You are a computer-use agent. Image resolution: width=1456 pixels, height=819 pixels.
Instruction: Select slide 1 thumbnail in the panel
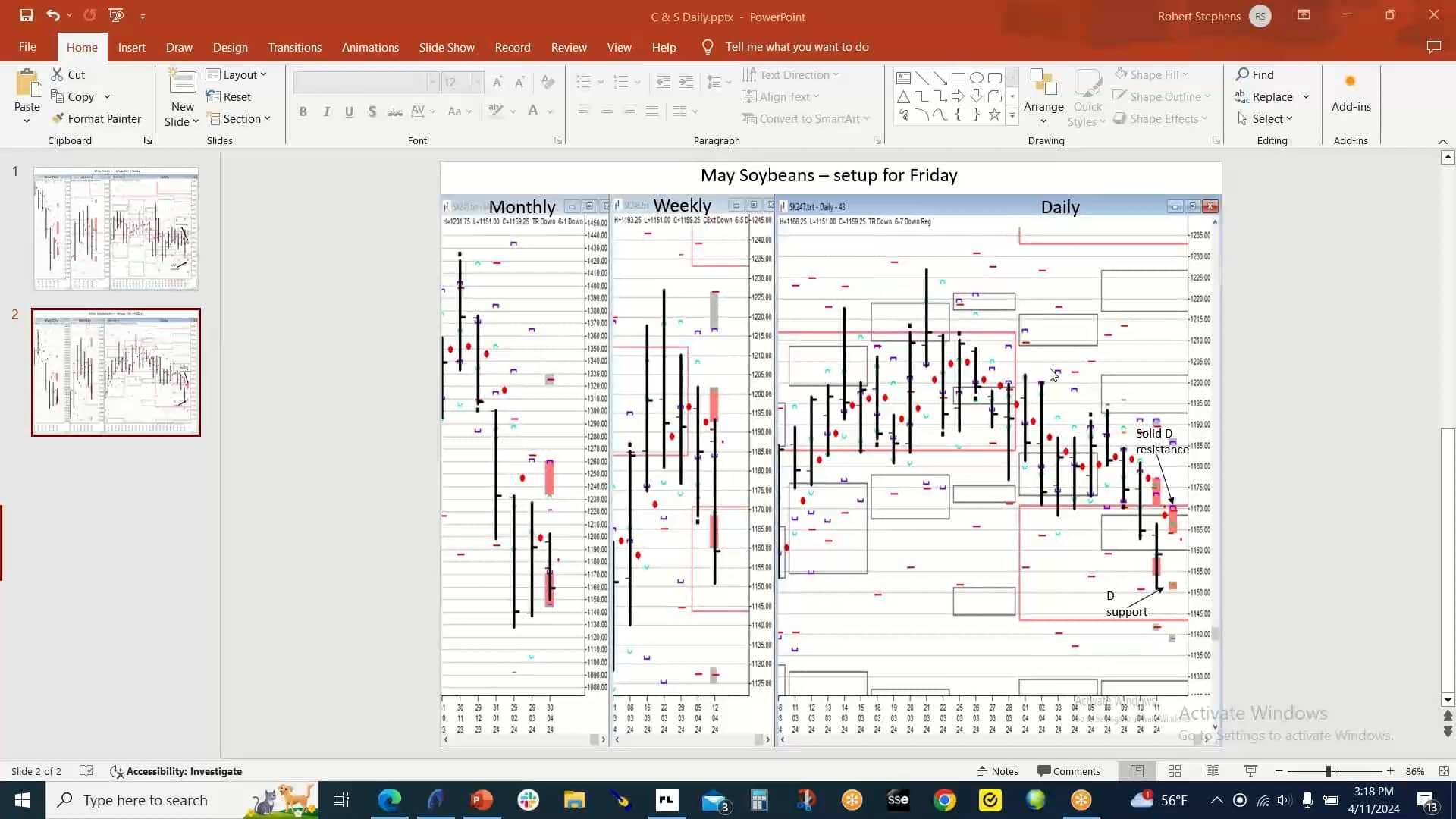point(115,230)
